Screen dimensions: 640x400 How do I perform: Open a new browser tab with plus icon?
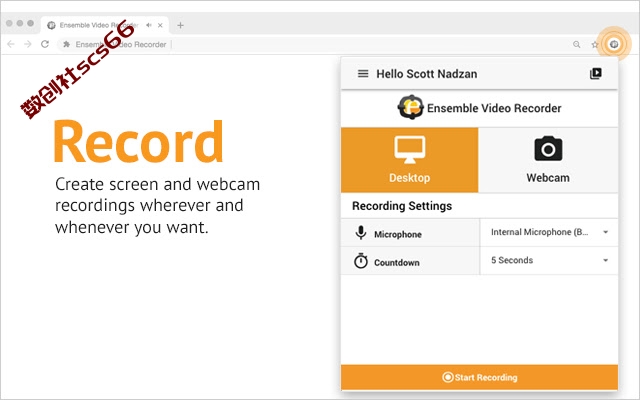180,25
